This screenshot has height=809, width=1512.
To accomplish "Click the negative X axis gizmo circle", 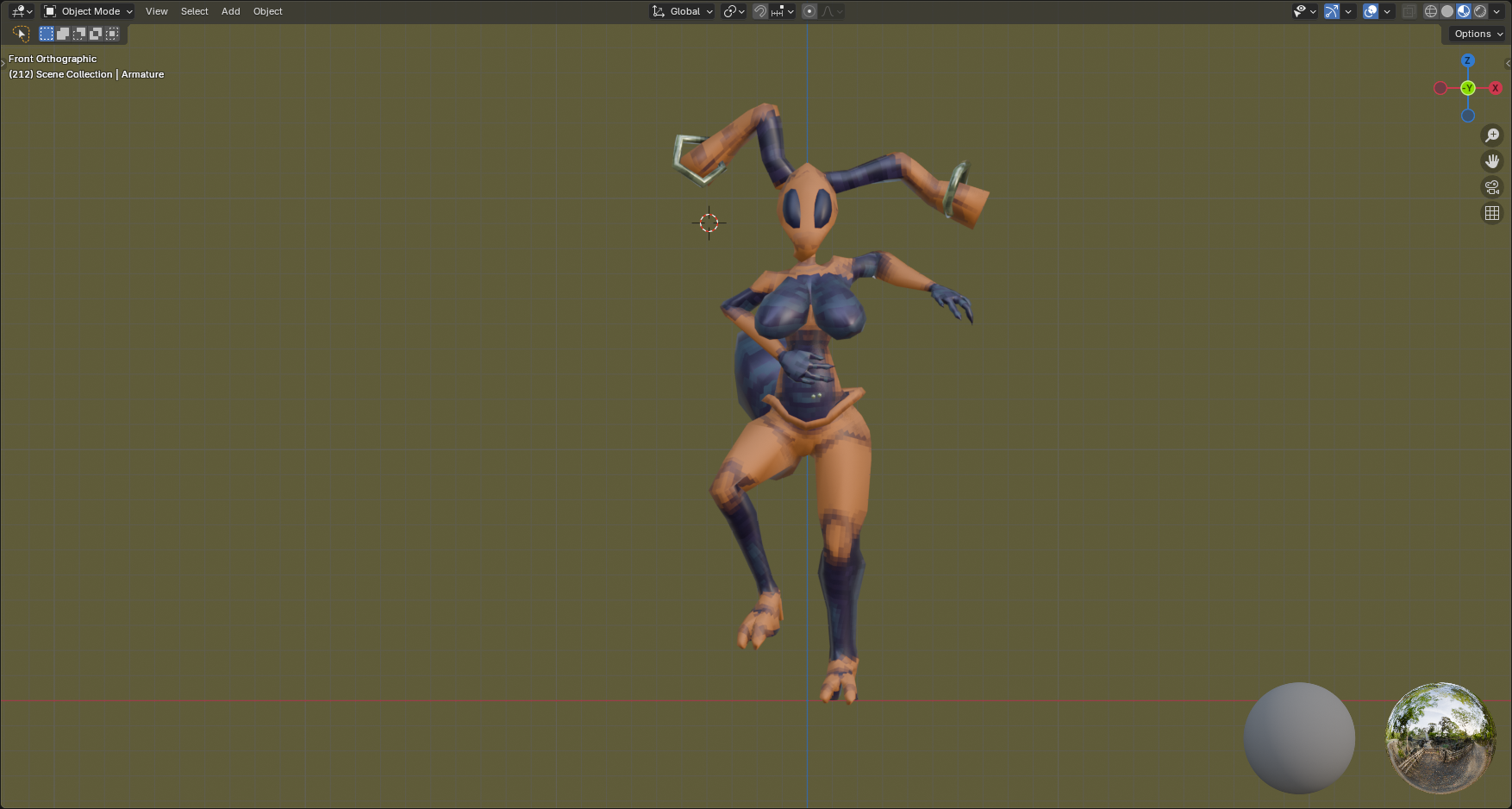I will point(1440,88).
